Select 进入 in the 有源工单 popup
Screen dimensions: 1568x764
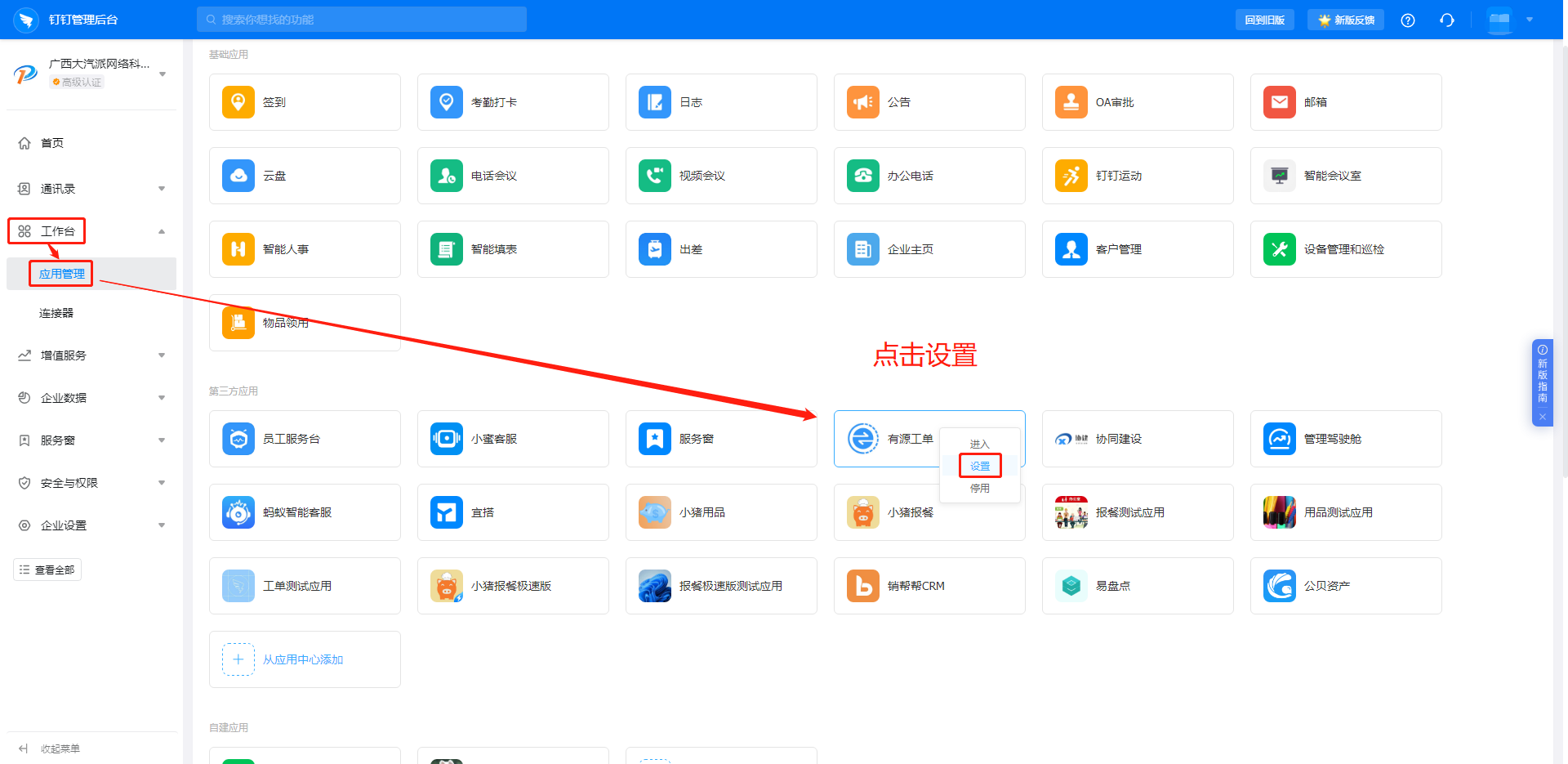(x=979, y=444)
